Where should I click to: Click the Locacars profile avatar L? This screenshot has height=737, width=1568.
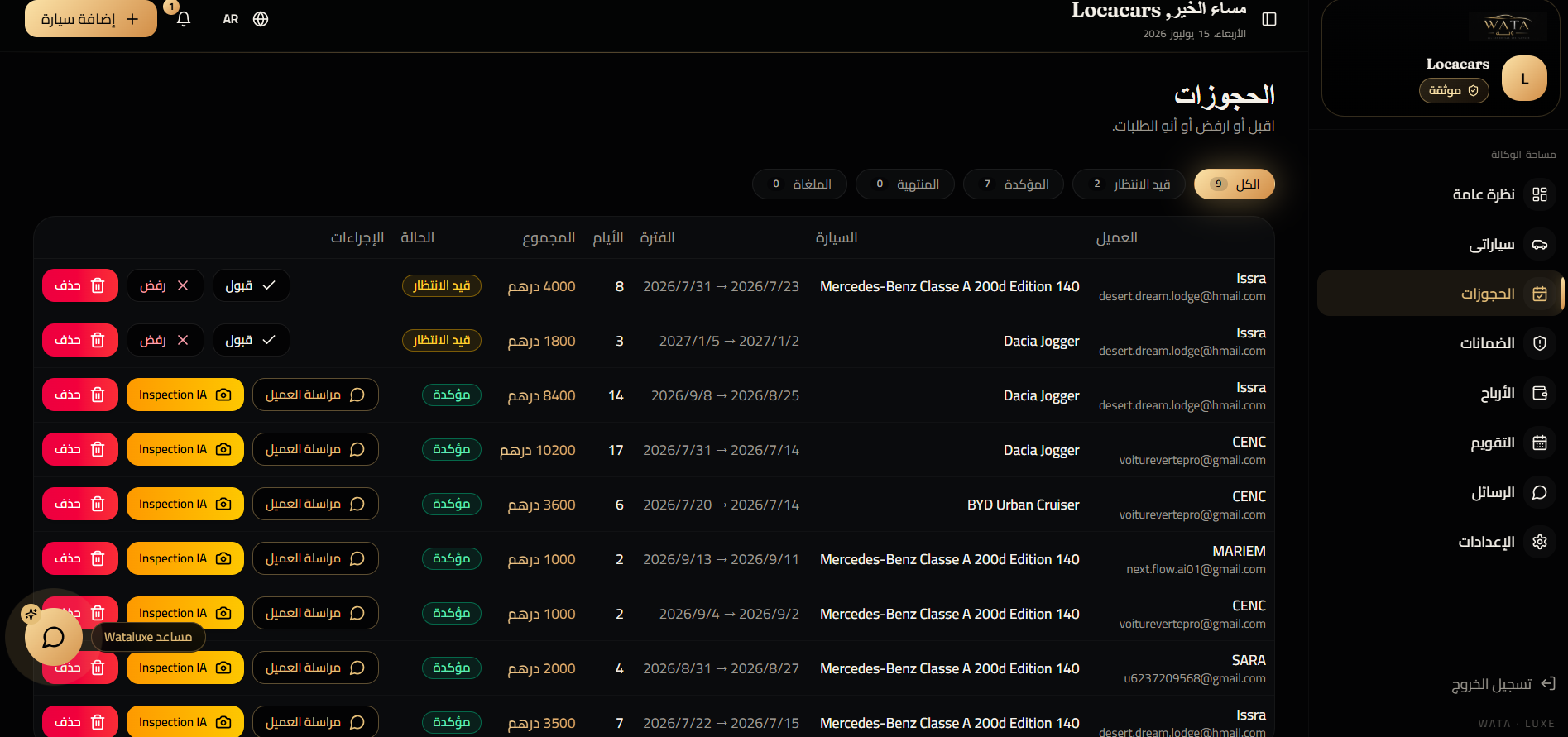pos(1524,79)
